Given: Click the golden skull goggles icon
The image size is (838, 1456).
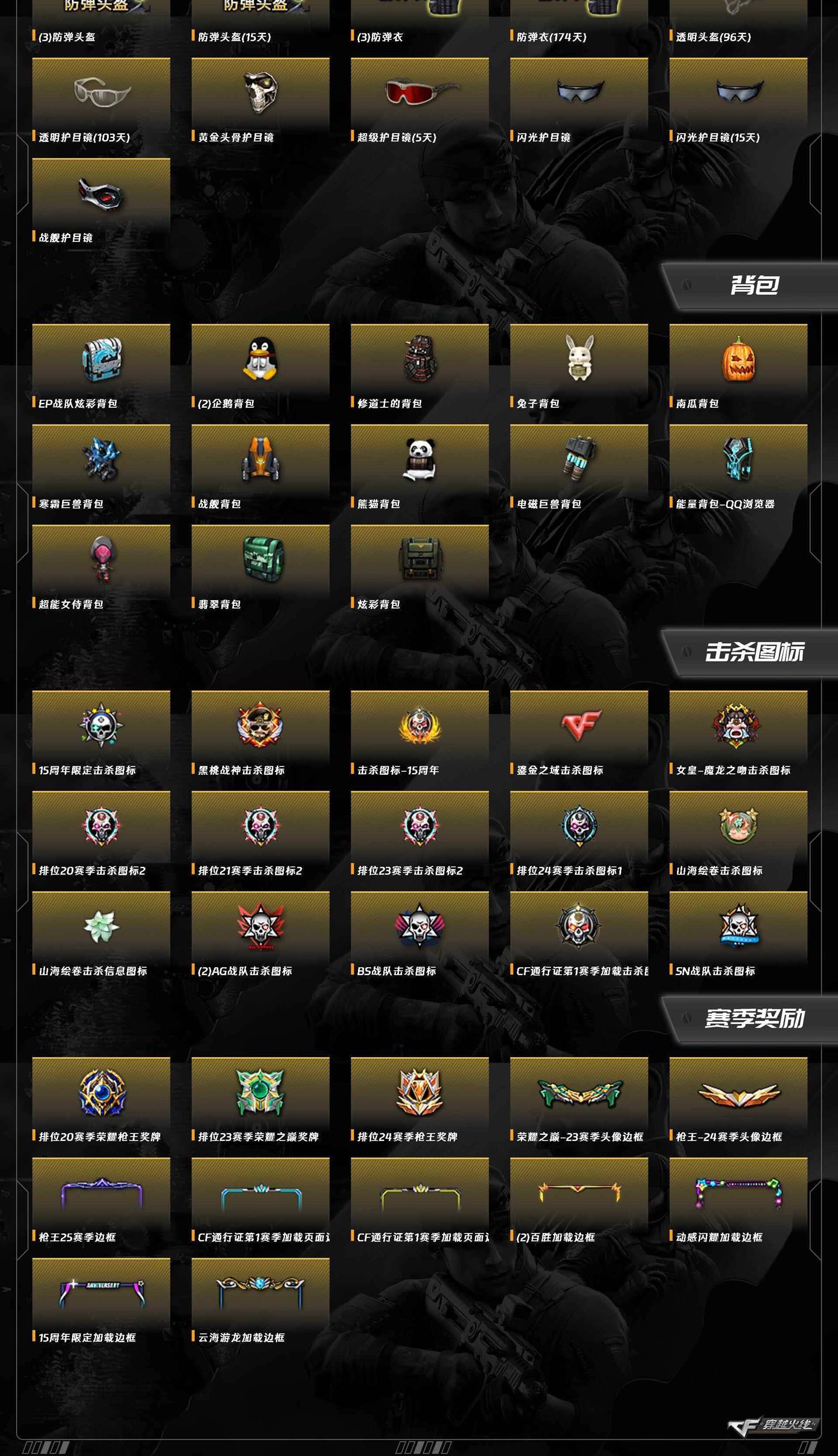Looking at the screenshot, I should point(260,92).
